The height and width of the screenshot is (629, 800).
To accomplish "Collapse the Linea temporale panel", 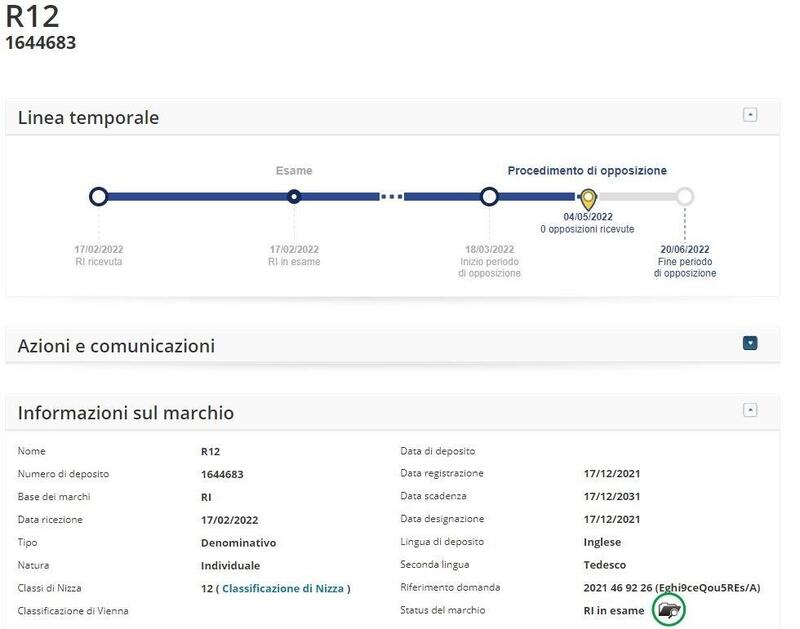I will click(x=750, y=115).
